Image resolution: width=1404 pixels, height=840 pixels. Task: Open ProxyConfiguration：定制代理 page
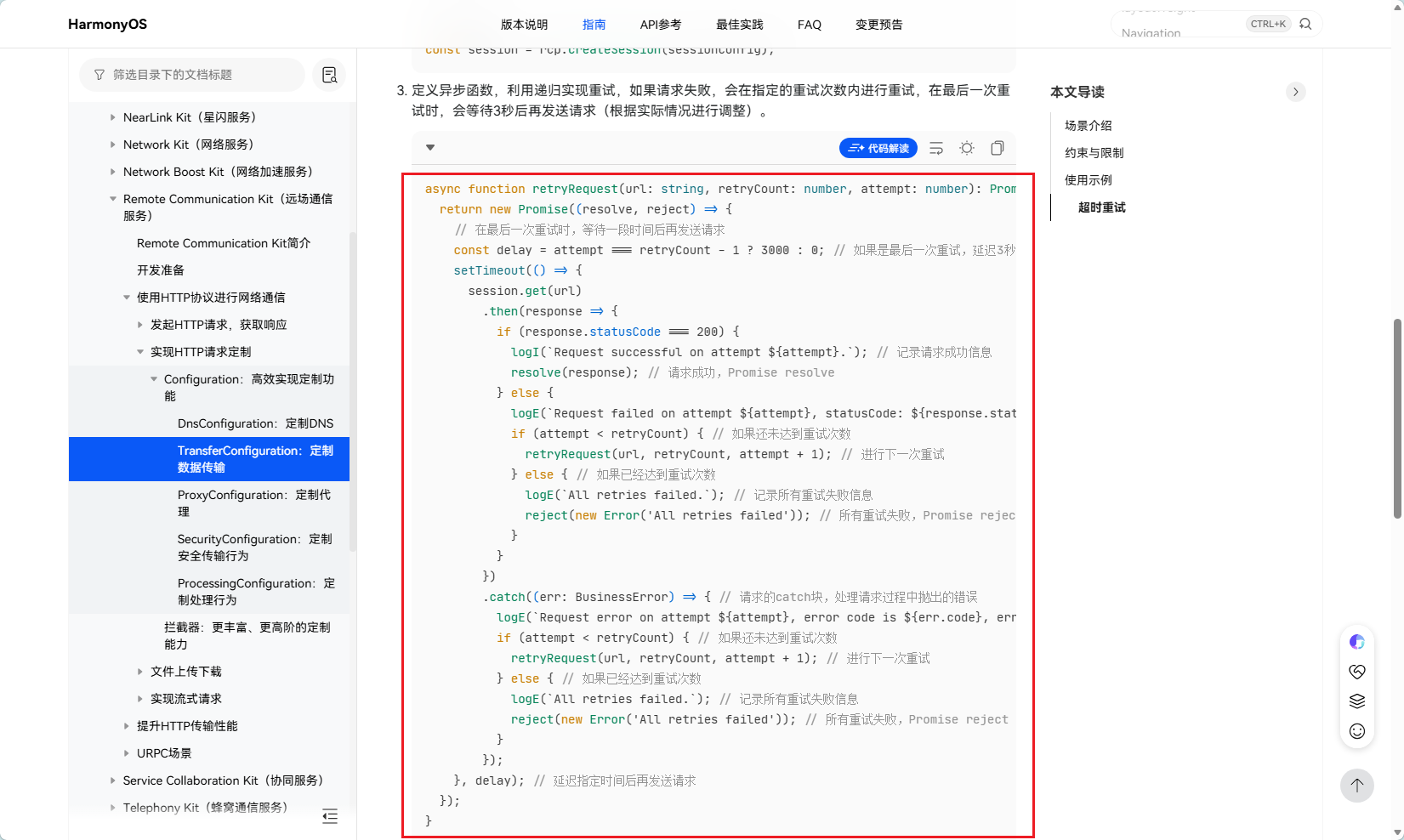point(254,503)
